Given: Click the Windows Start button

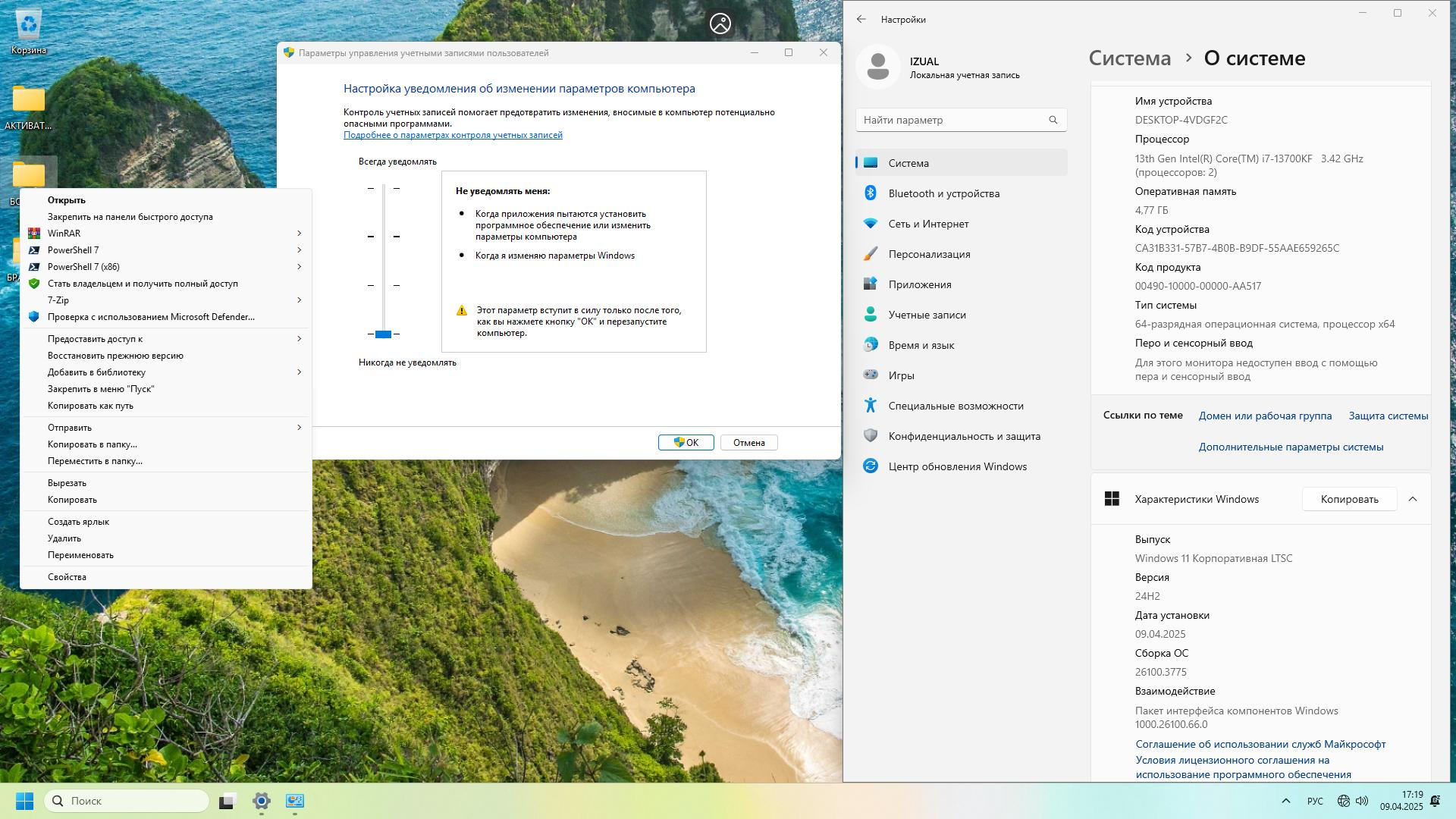Looking at the screenshot, I should [x=24, y=801].
